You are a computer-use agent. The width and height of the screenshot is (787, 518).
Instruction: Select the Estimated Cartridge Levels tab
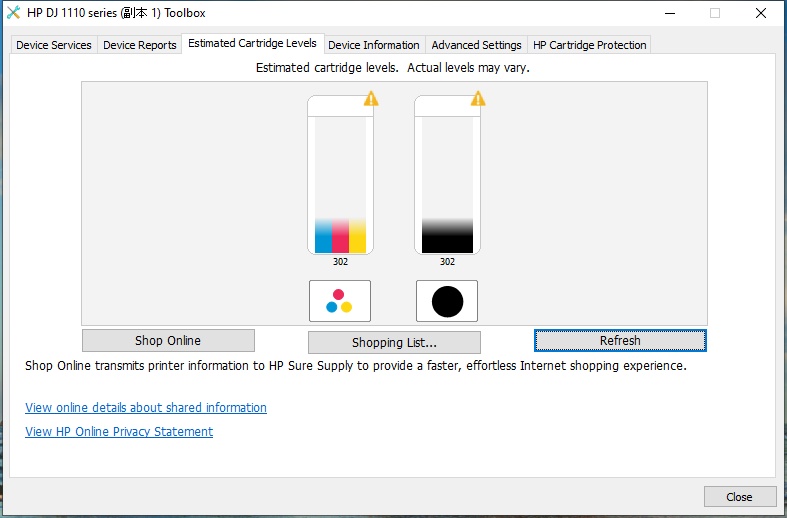[x=252, y=44]
